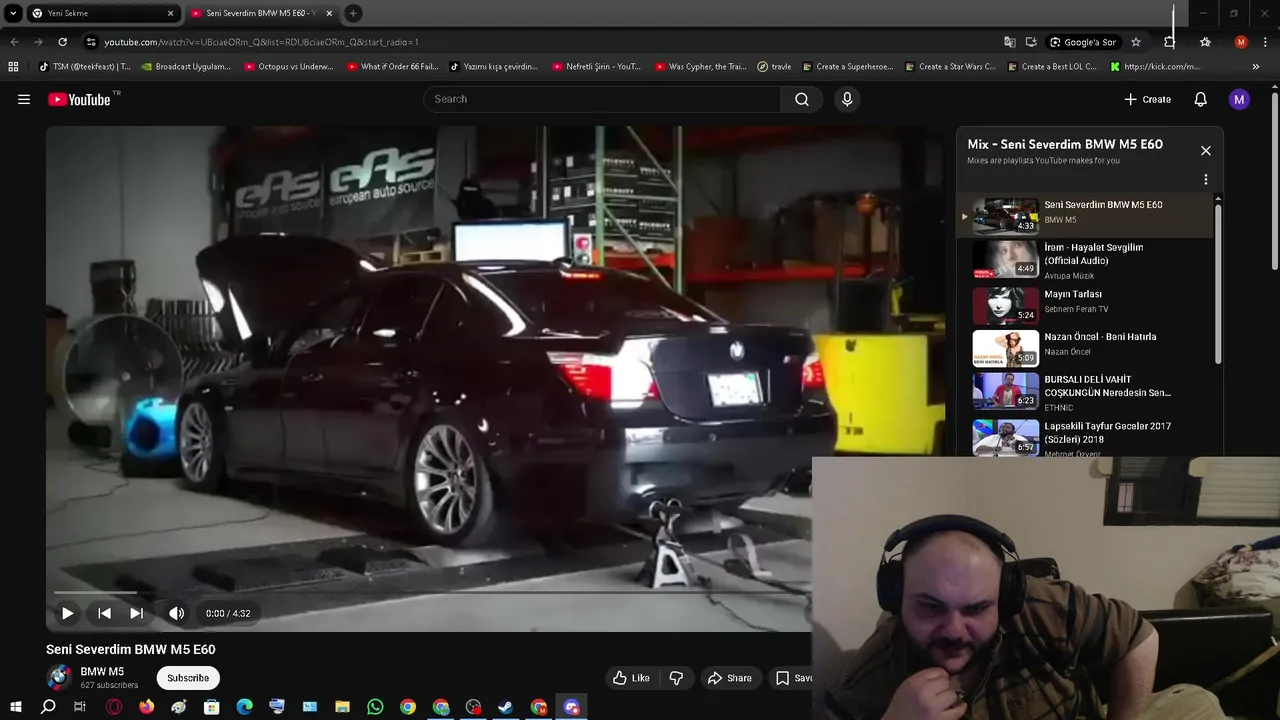Create new YouTube content
The image size is (1280, 720).
[1147, 99]
